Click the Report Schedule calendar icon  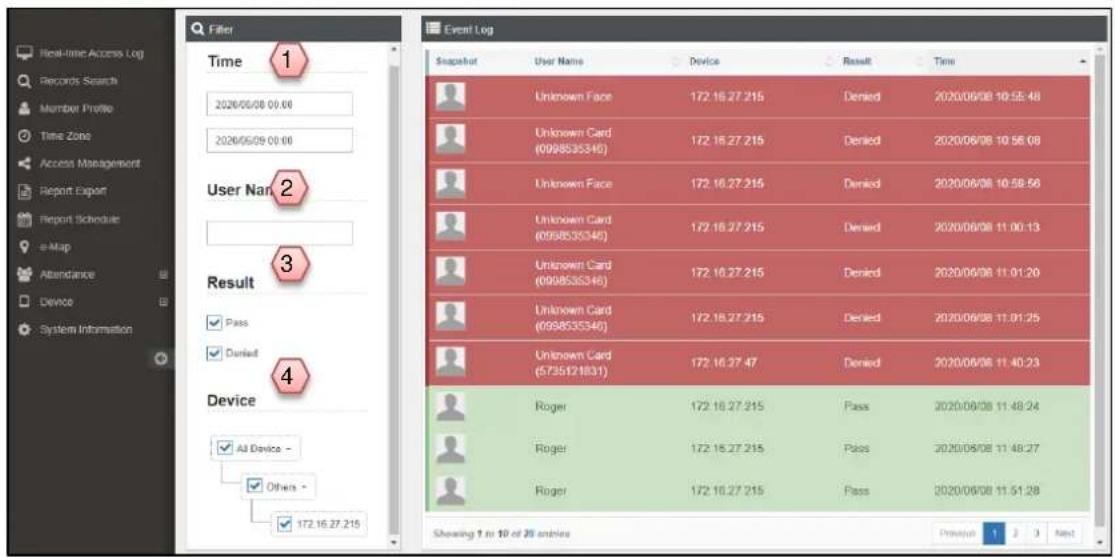[x=23, y=219]
